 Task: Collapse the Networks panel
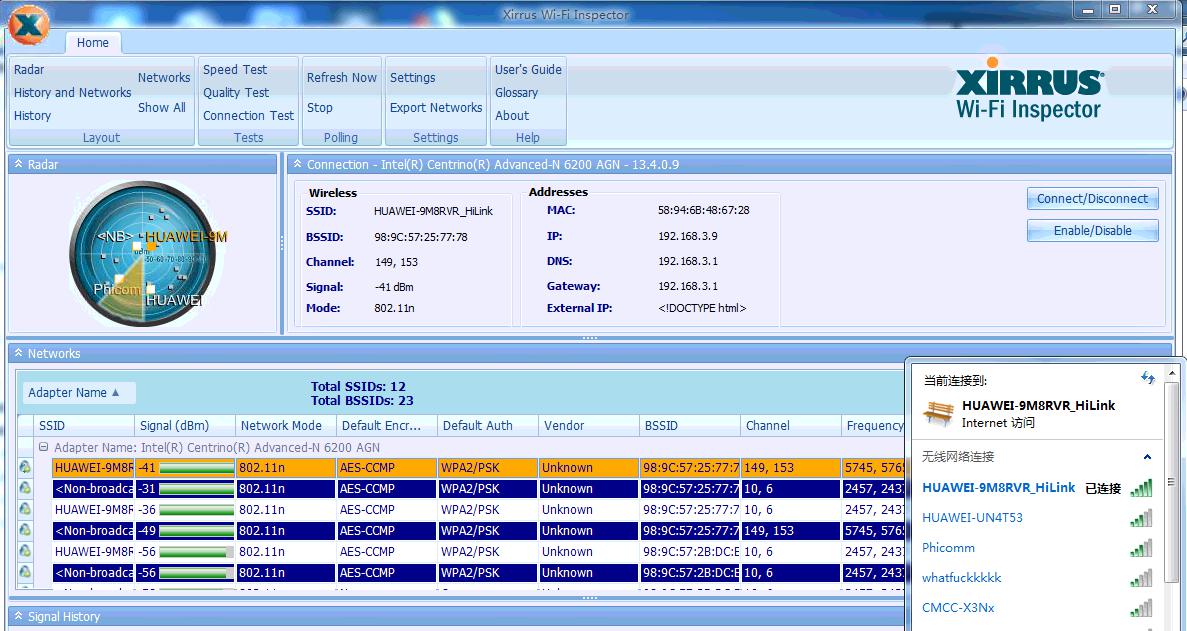point(18,353)
